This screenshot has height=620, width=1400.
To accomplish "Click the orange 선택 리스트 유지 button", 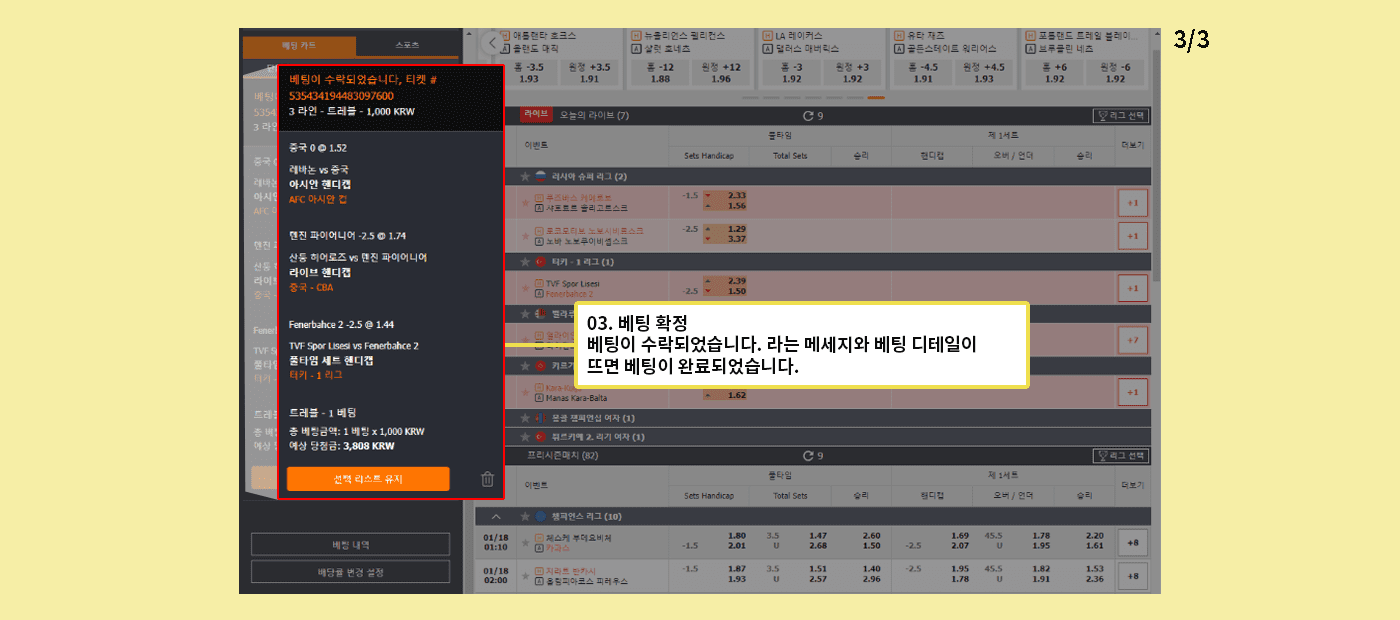I will pos(368,479).
